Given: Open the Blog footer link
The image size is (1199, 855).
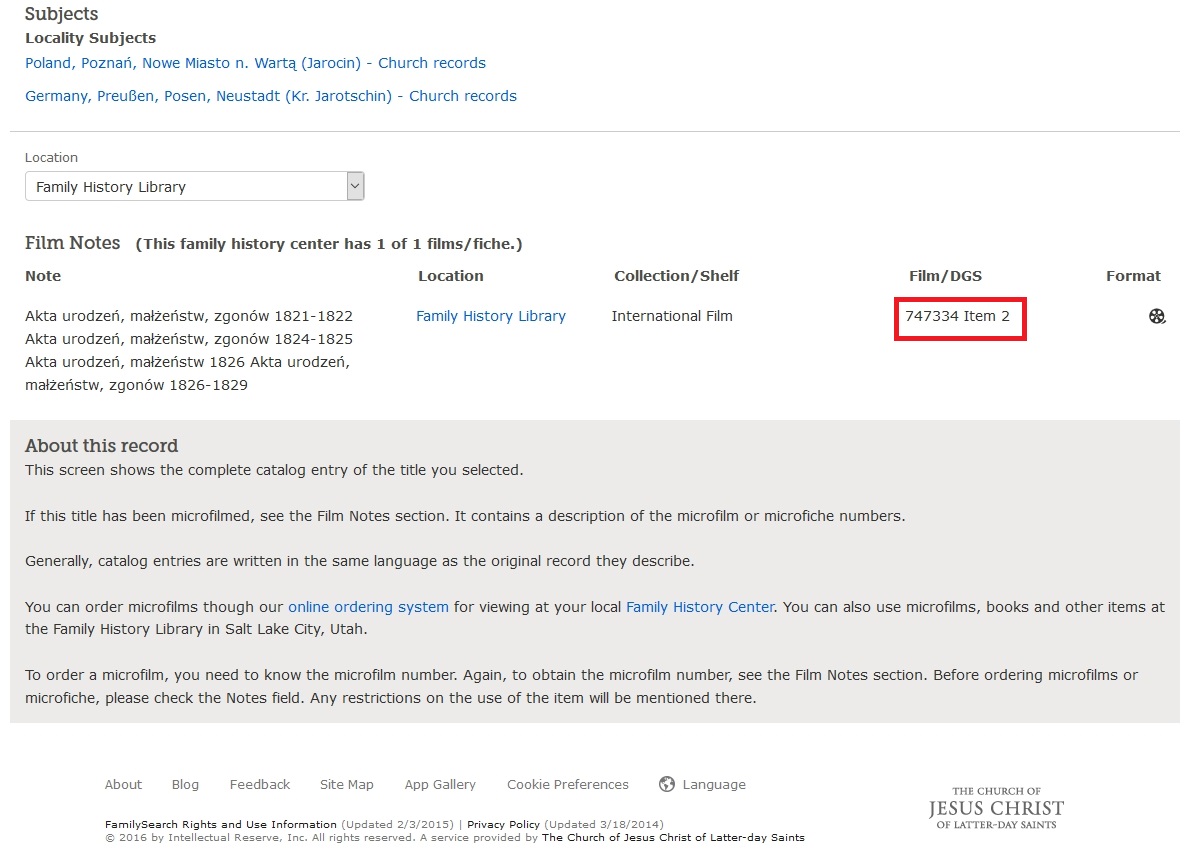Looking at the screenshot, I should point(185,785).
